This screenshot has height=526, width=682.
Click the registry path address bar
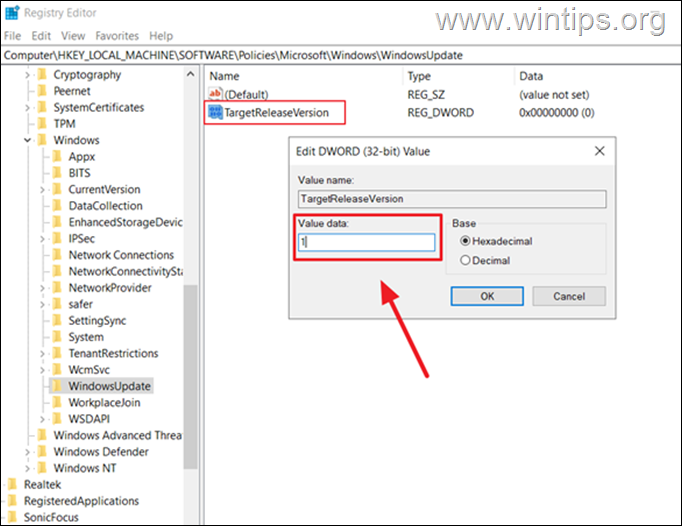[x=340, y=55]
